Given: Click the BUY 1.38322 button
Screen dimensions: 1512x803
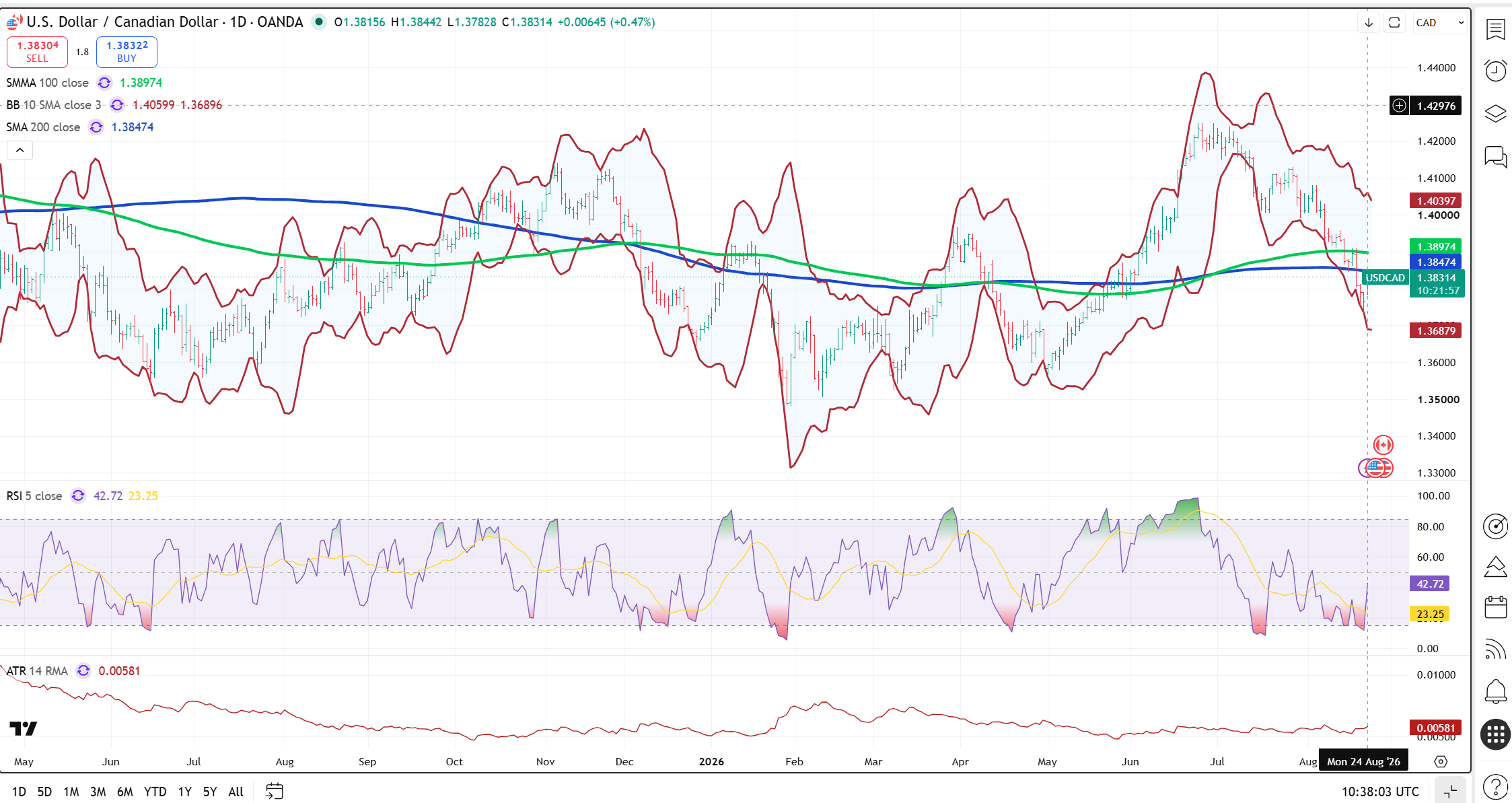Looking at the screenshot, I should [127, 52].
